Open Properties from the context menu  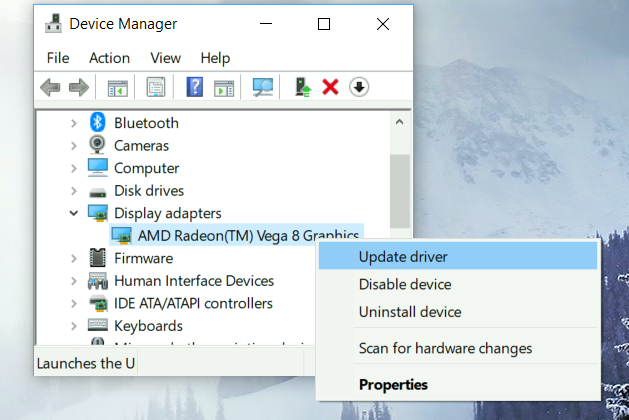click(x=458, y=384)
